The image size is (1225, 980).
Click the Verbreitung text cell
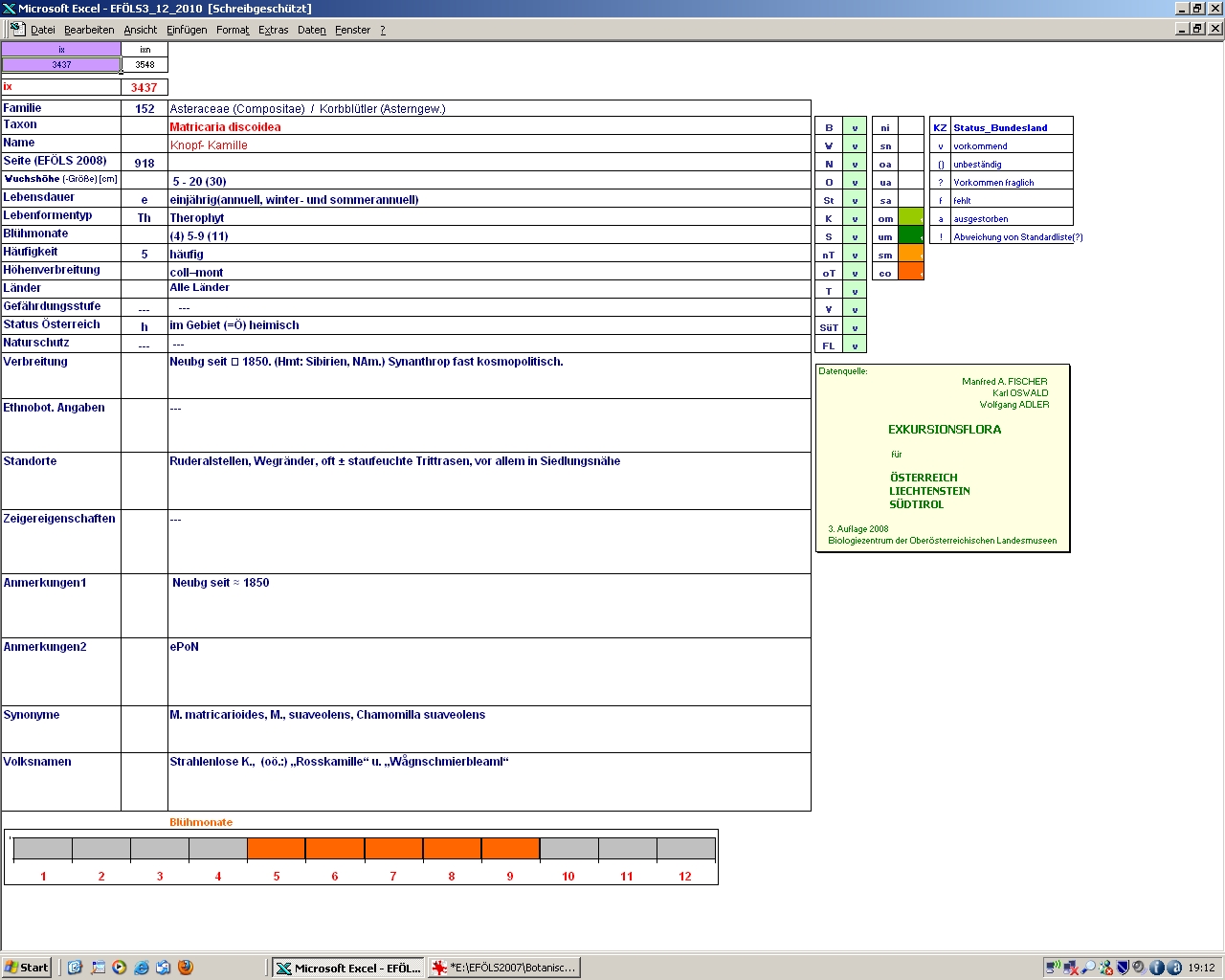[x=489, y=375]
